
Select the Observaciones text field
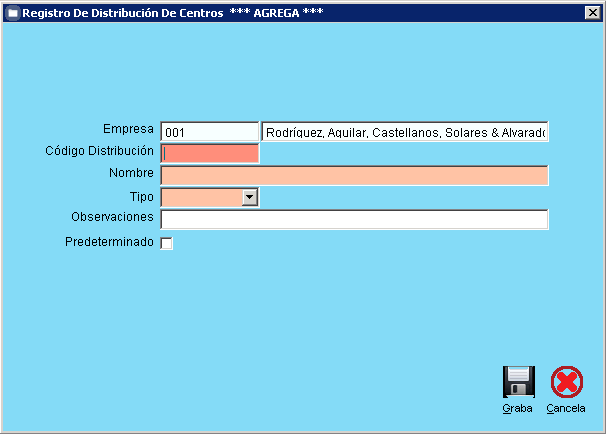(x=354, y=220)
